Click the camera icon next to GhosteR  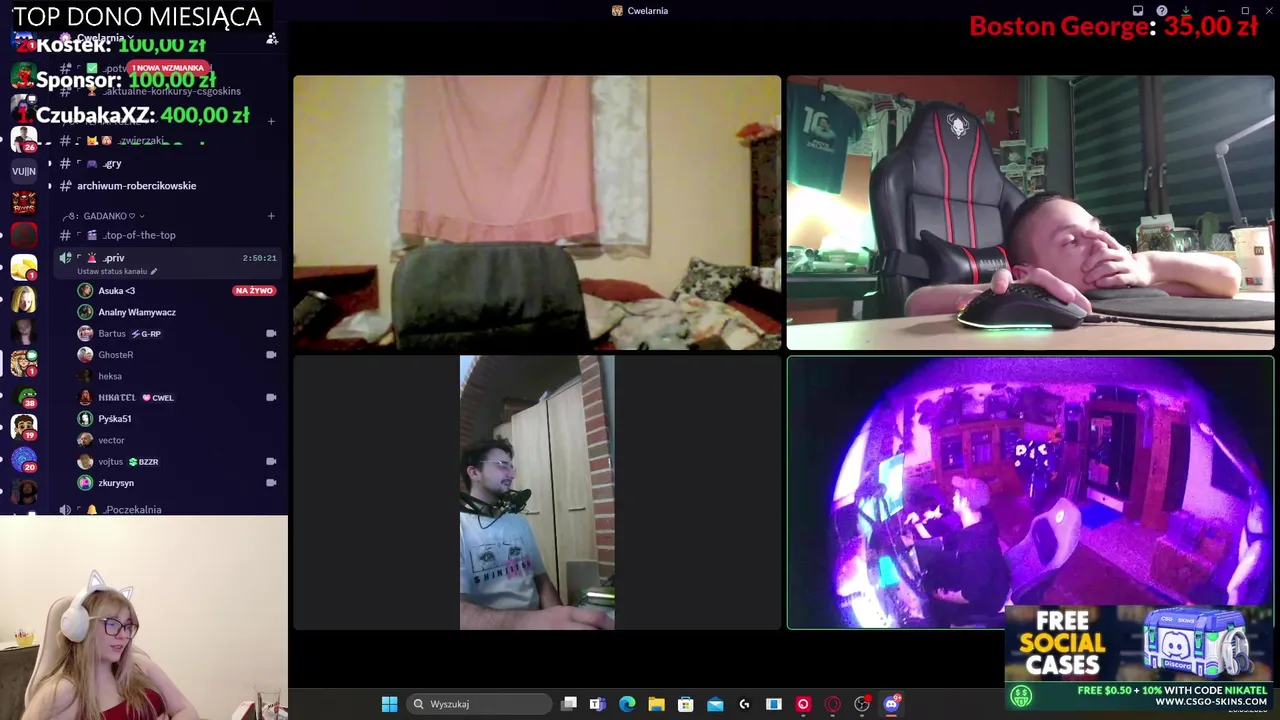(271, 355)
